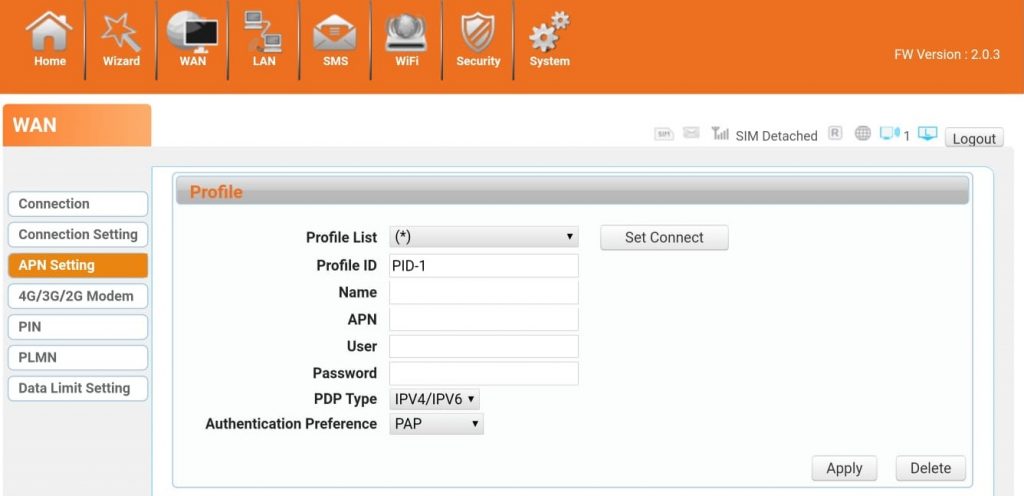Click the APN input field

[483, 319]
